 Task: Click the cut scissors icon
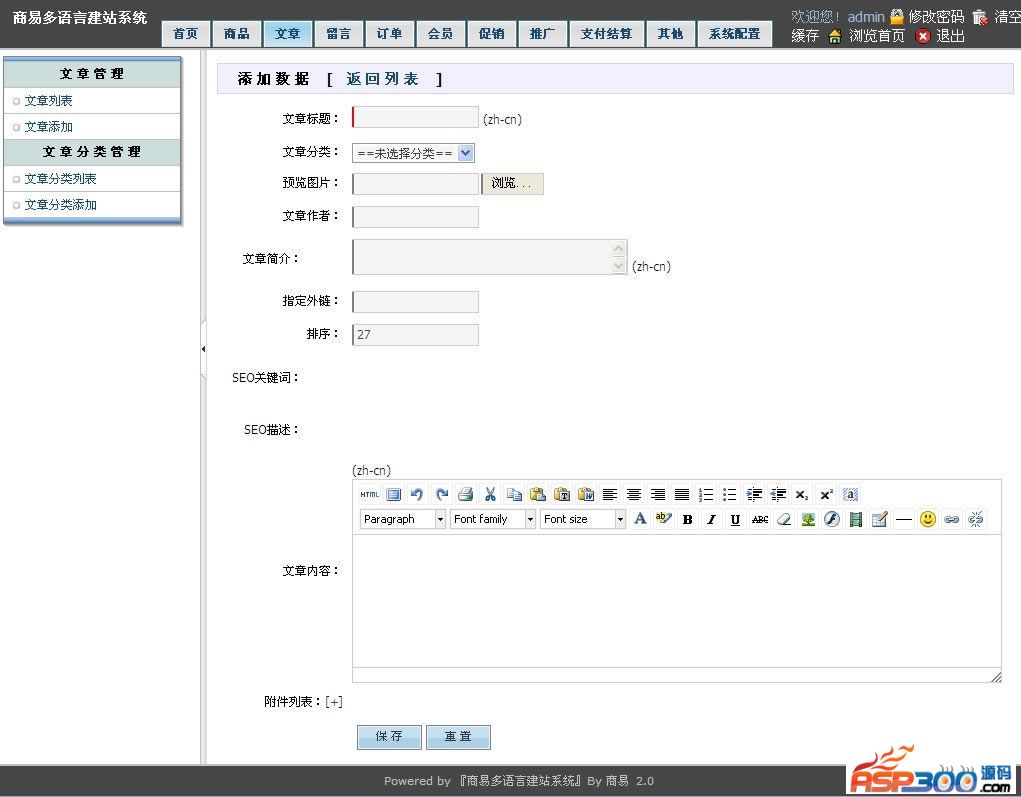pyautogui.click(x=490, y=494)
